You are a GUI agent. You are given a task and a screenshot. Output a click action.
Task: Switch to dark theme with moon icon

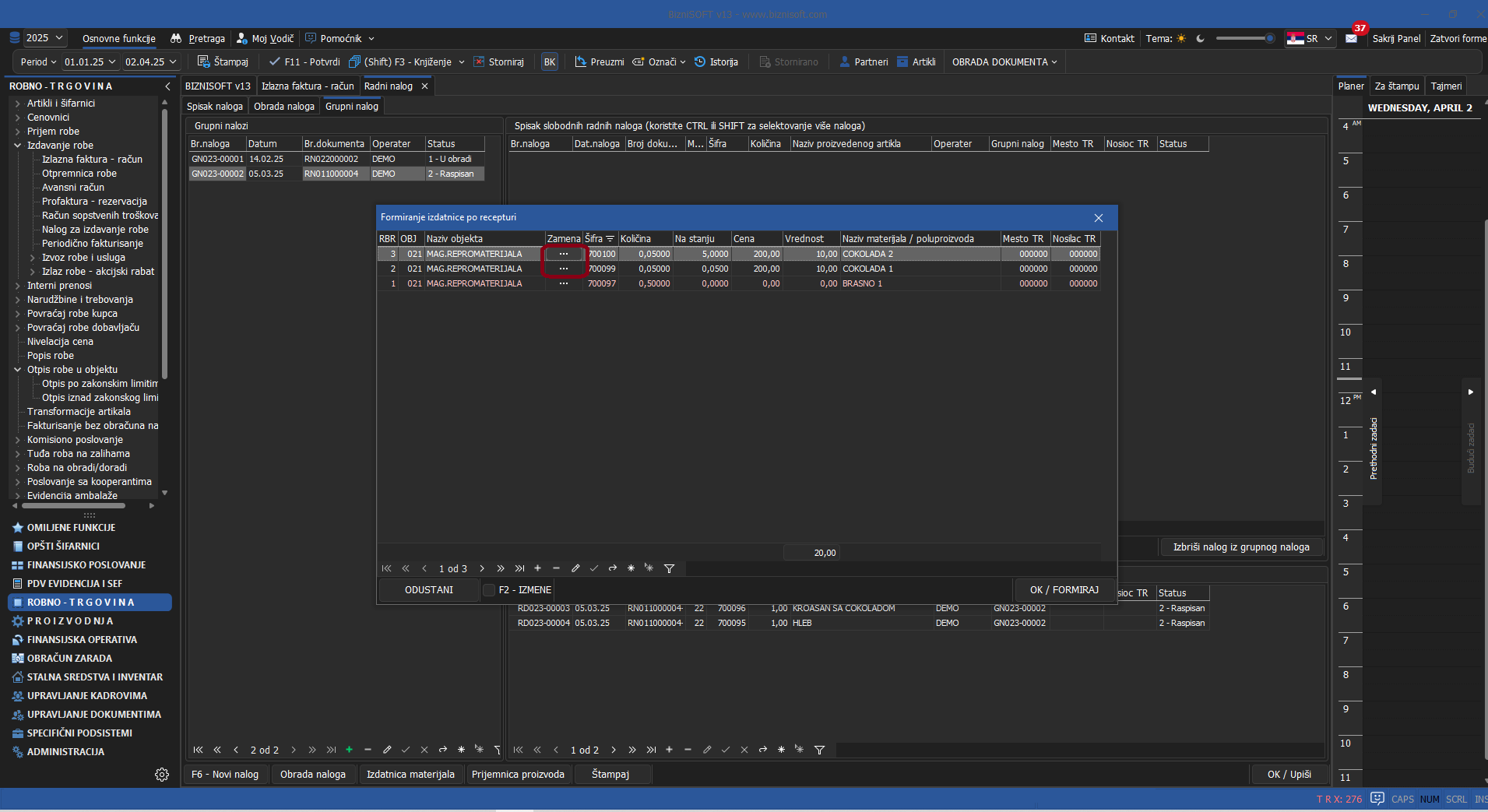[x=1200, y=38]
